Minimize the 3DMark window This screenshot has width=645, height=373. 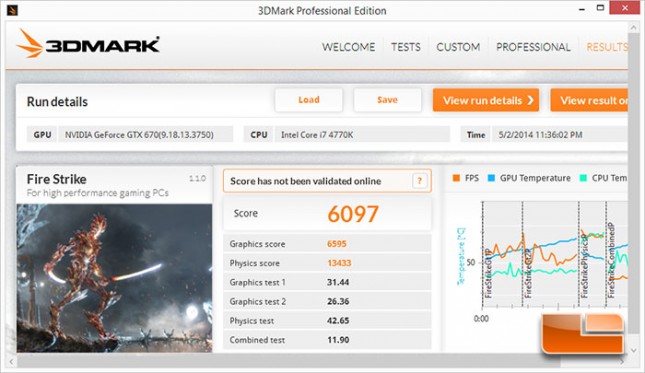tap(582, 9)
